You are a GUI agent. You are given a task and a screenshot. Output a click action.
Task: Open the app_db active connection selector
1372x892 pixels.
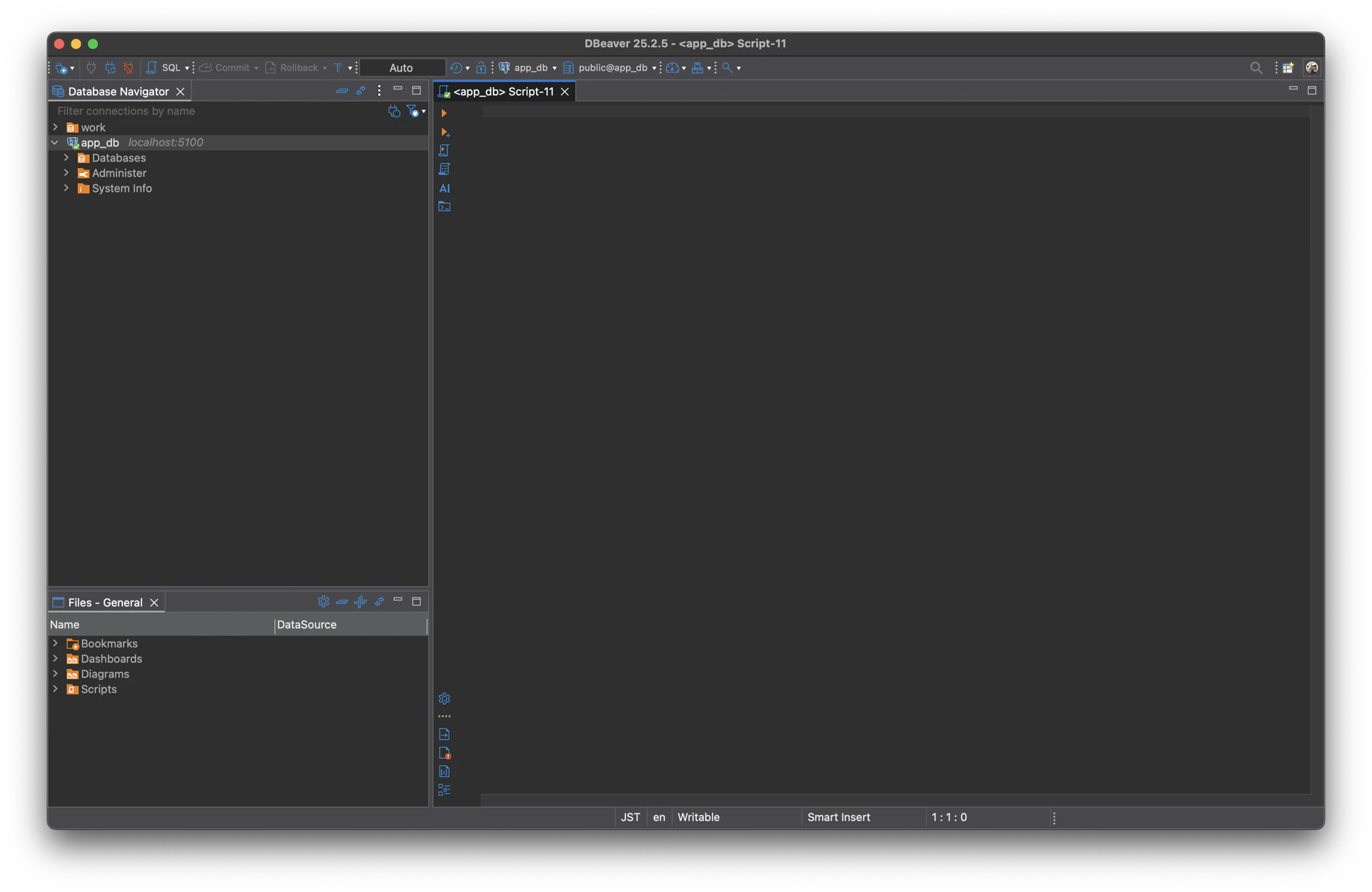pyautogui.click(x=527, y=68)
